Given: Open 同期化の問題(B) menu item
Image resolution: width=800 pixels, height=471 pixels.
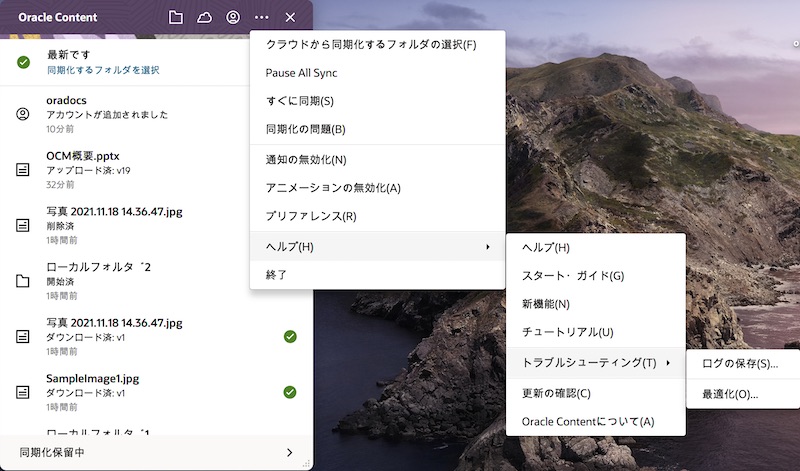Looking at the screenshot, I should 378,129.
